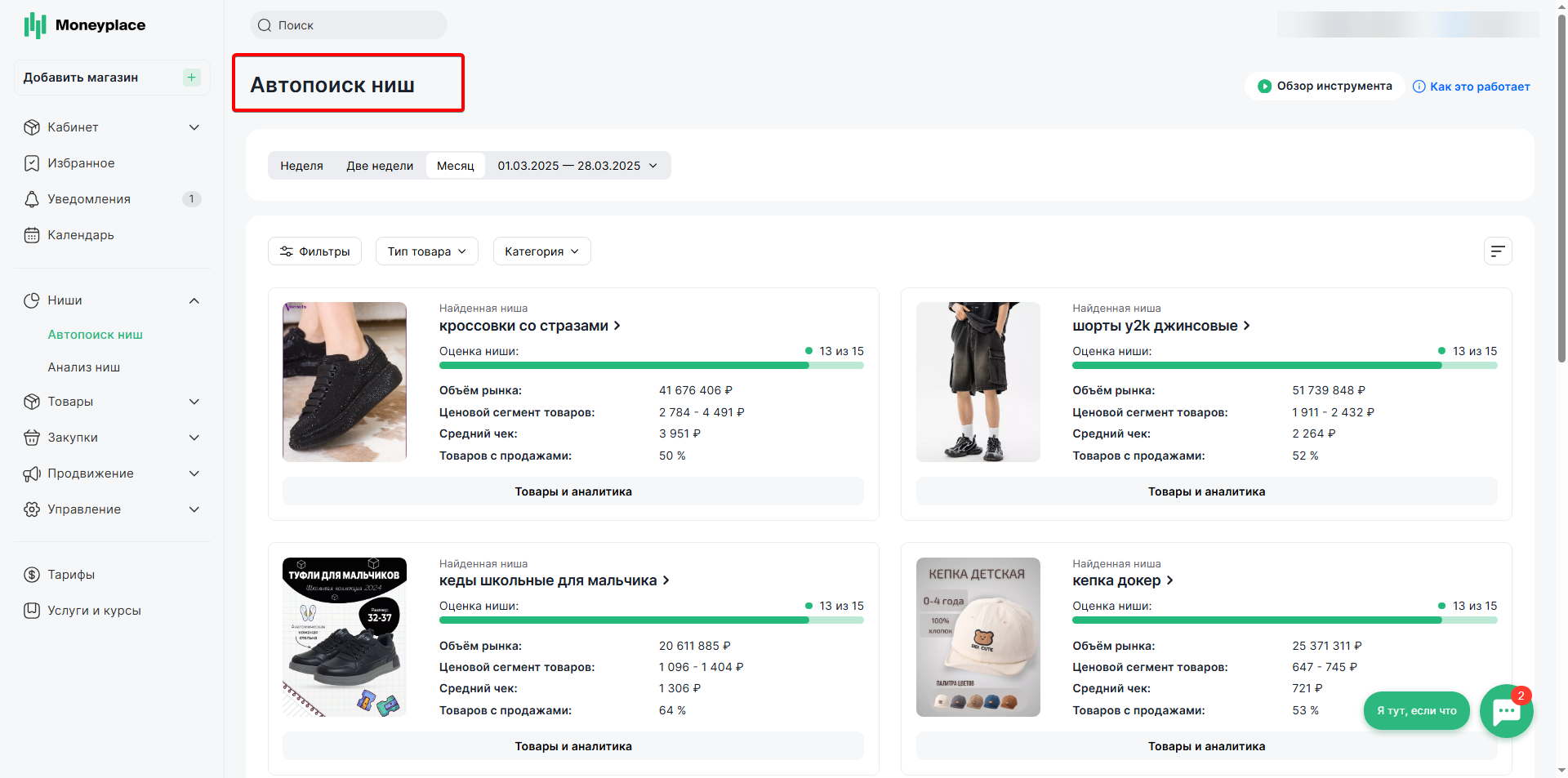Screen dimensions: 1568x778
Task: Open the Как это работает link
Action: pyautogui.click(x=1472, y=87)
